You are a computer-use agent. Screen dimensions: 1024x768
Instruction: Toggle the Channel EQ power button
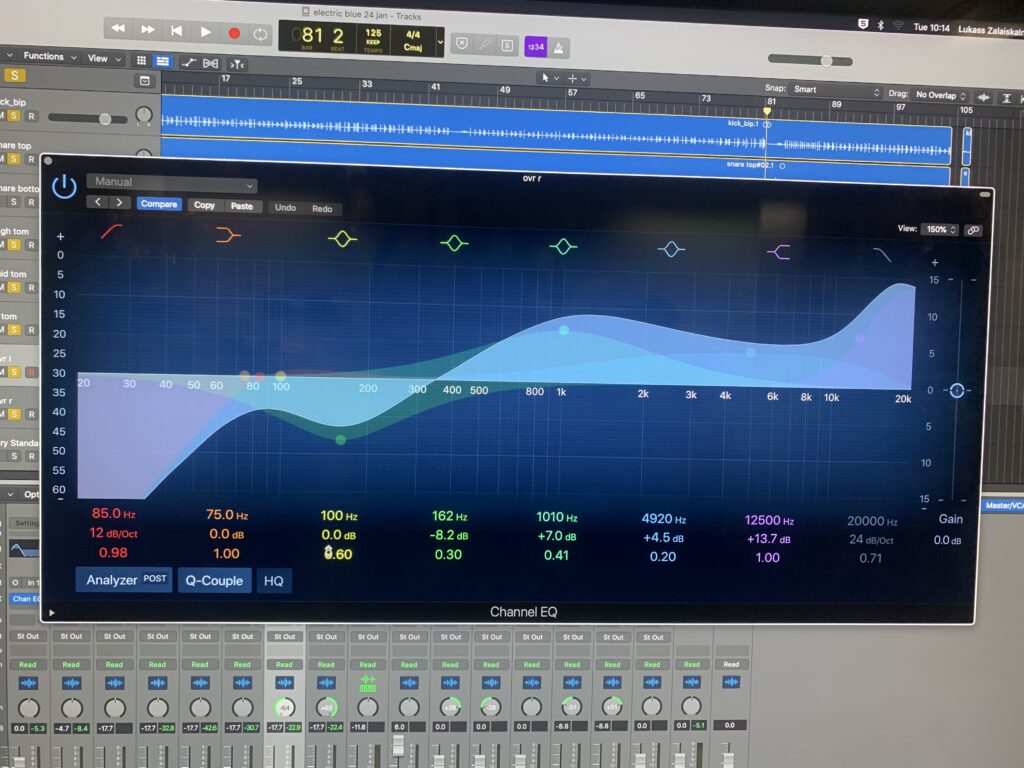point(64,187)
